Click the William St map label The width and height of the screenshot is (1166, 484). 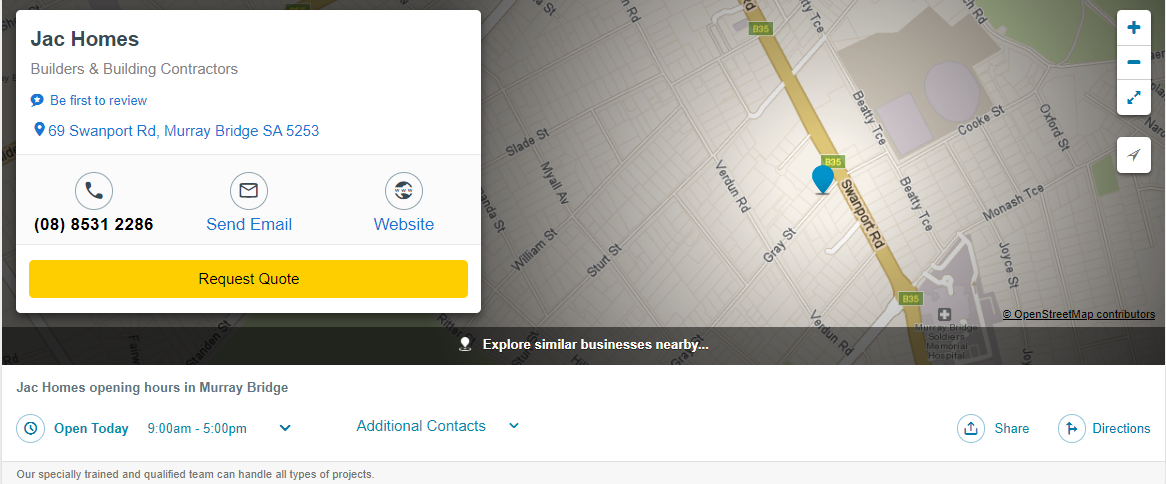[535, 249]
